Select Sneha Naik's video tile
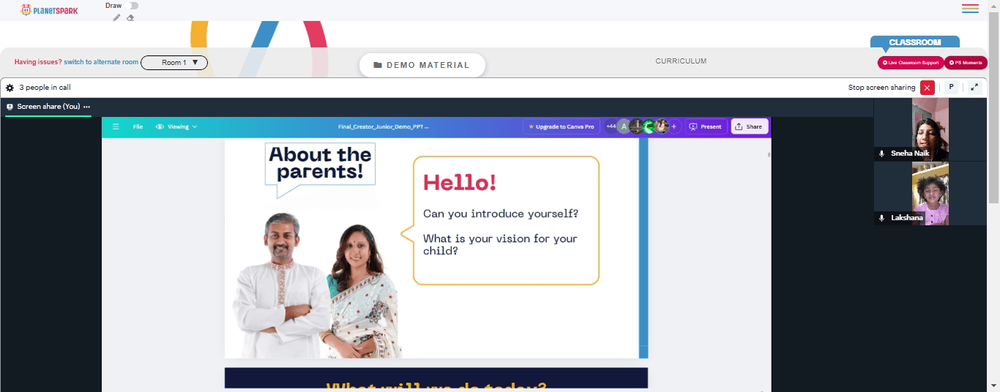 930,129
